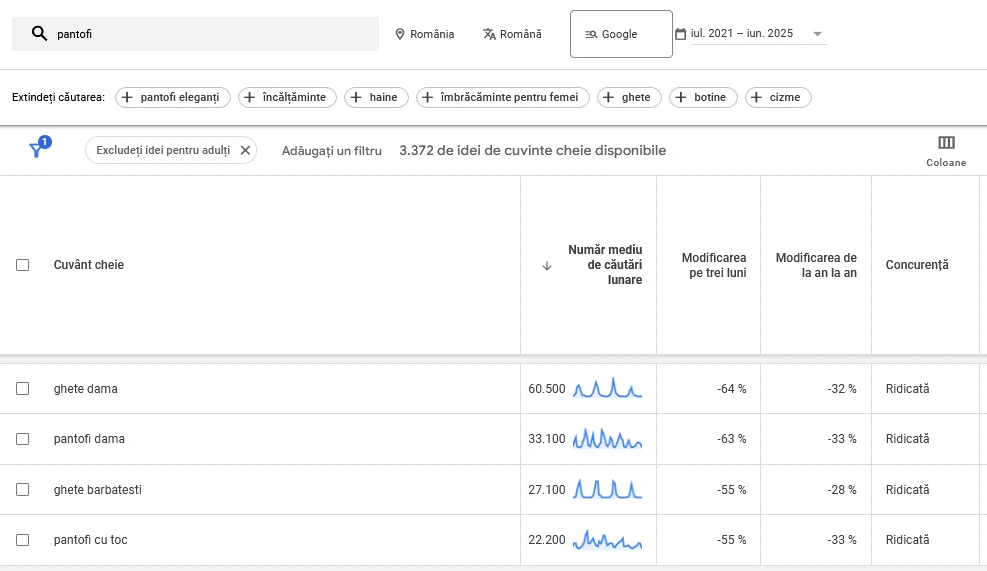
Task: Change location from România
Action: pyautogui.click(x=424, y=34)
